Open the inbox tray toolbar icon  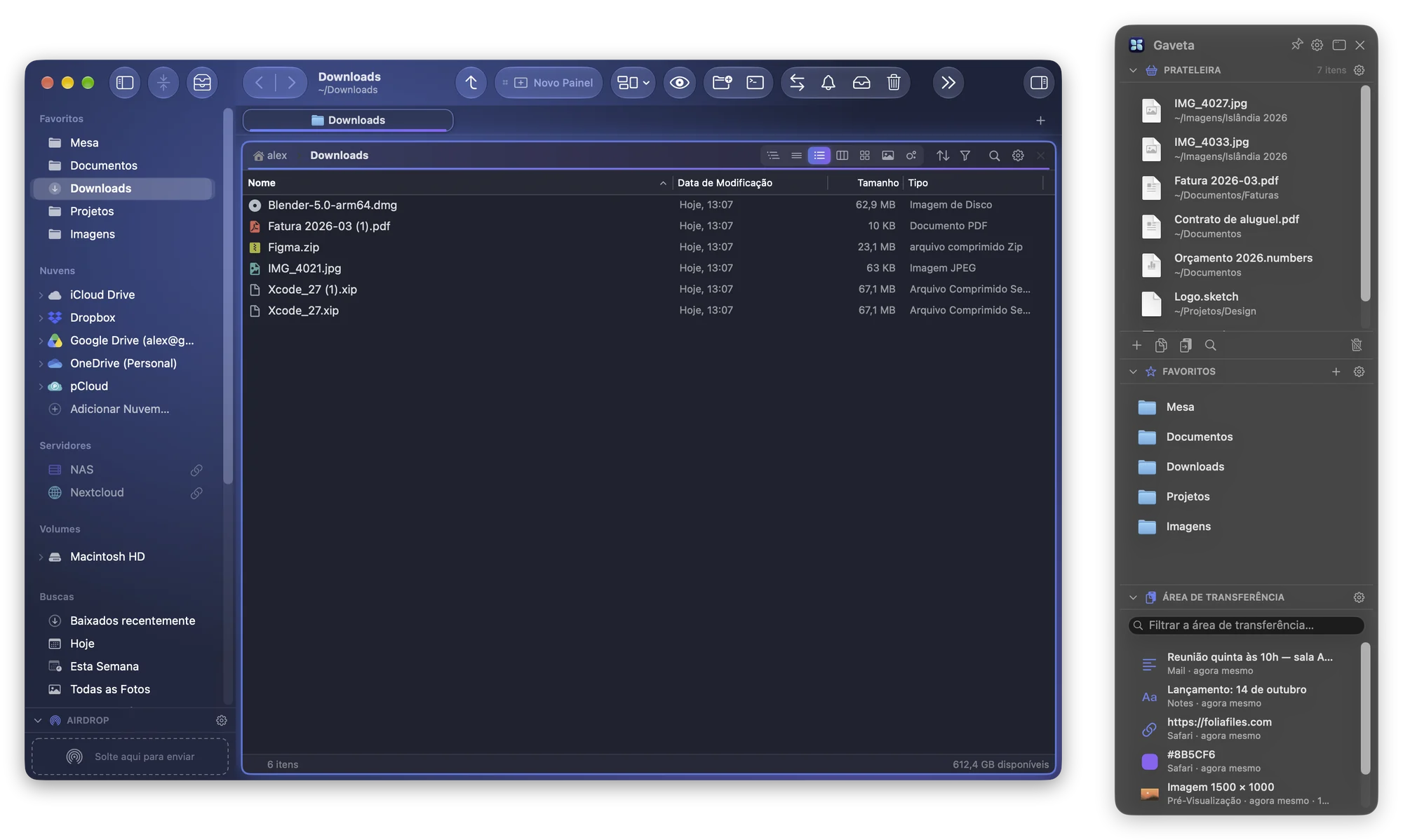861,83
